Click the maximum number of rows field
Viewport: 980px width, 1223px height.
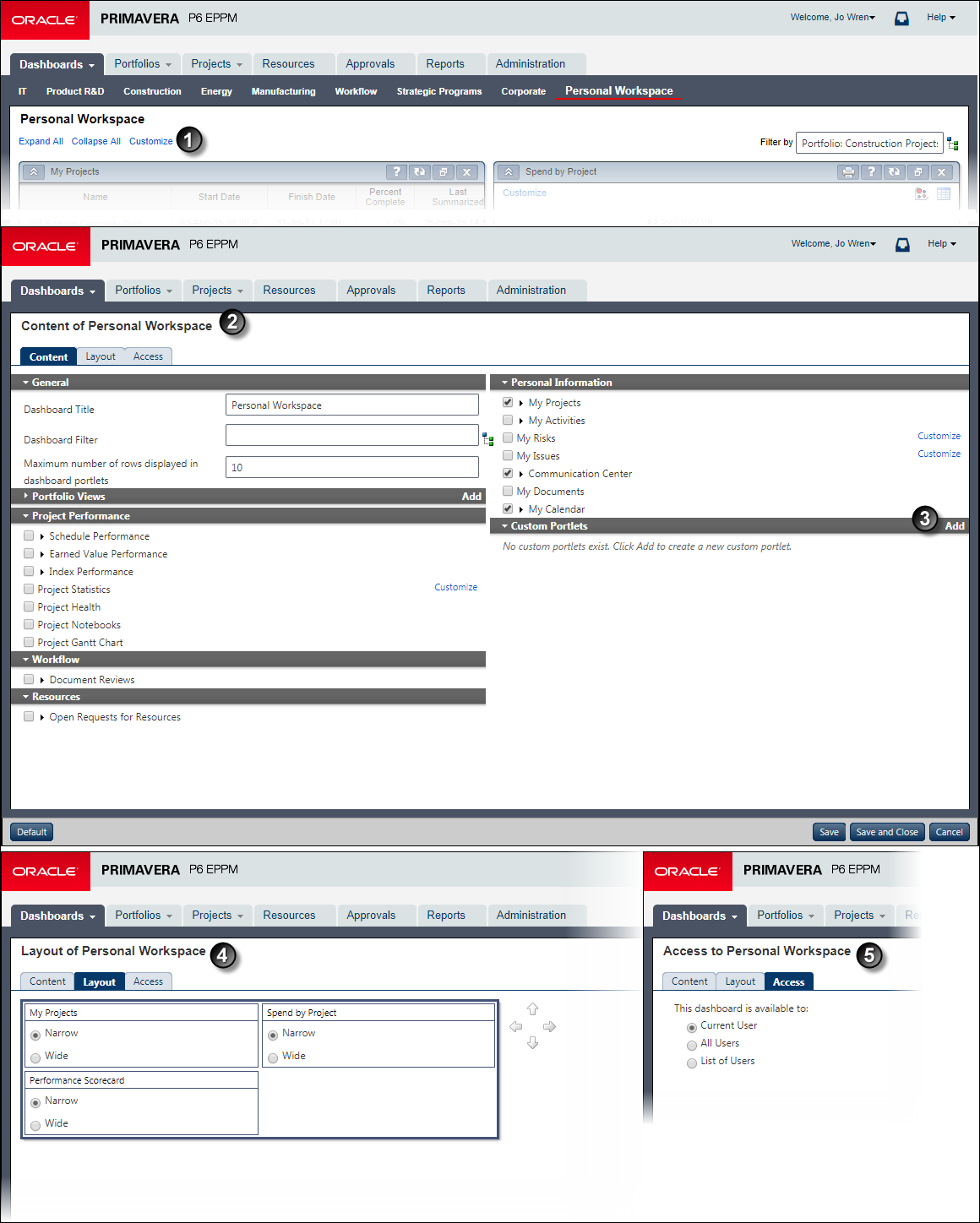[352, 467]
